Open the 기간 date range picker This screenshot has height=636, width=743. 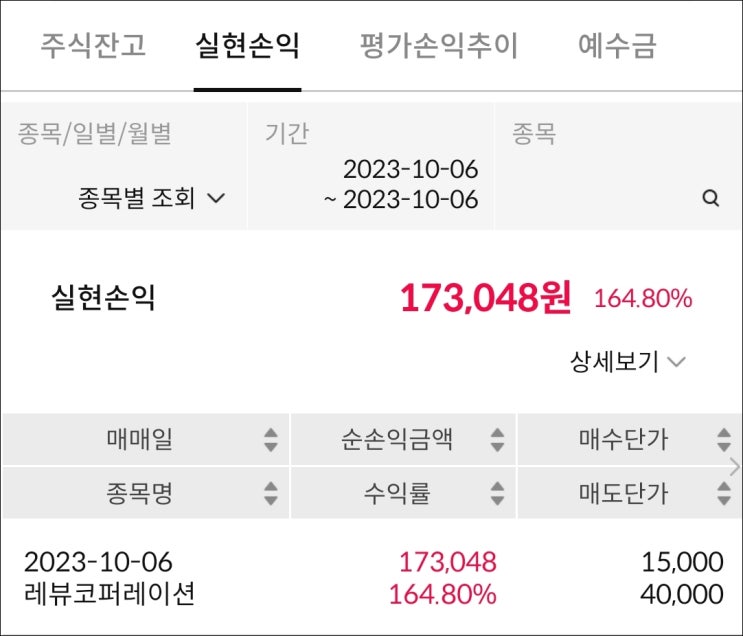pyautogui.click(x=401, y=184)
